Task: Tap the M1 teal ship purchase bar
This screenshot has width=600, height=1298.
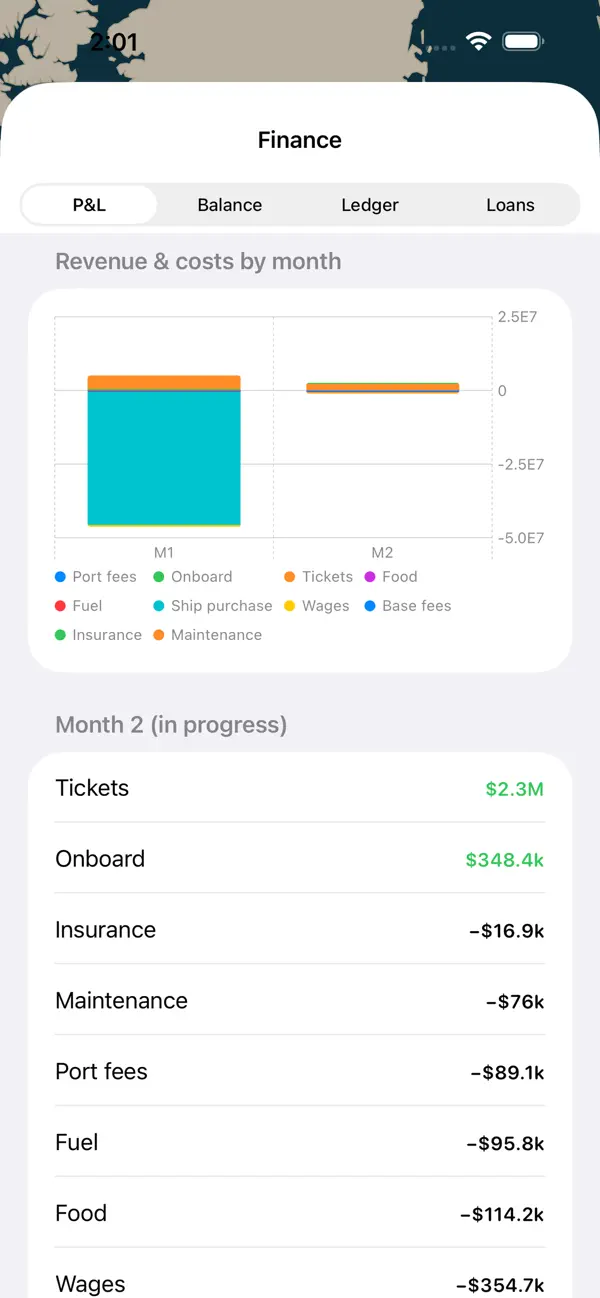Action: tap(164, 457)
